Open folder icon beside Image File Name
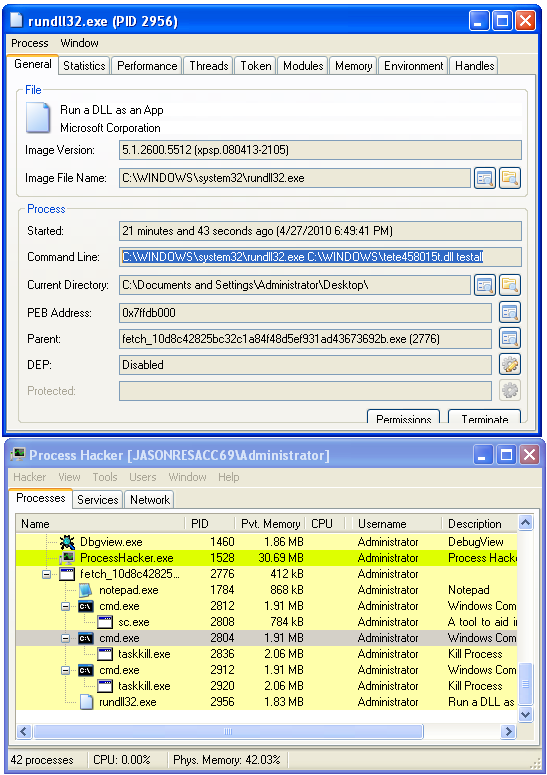Screen dimensions: 547x775 coord(509,178)
